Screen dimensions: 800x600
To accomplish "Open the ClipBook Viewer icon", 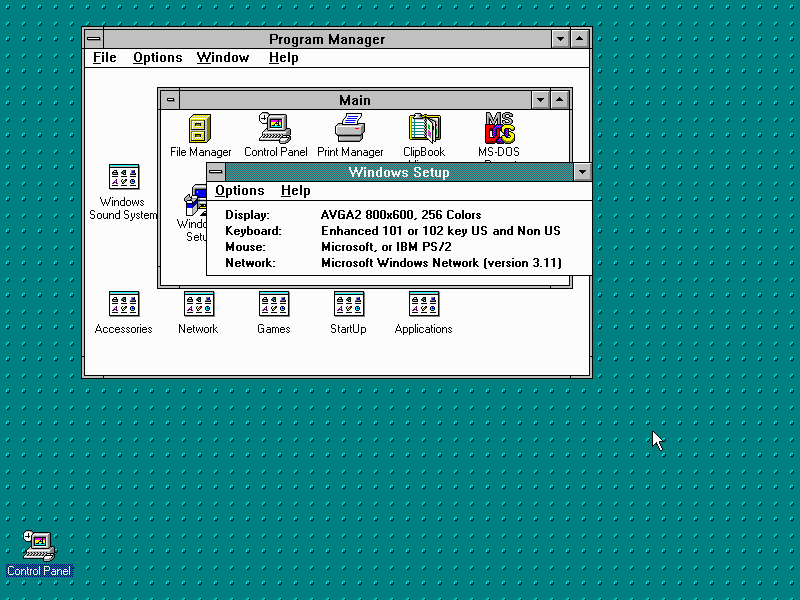I will tap(424, 130).
